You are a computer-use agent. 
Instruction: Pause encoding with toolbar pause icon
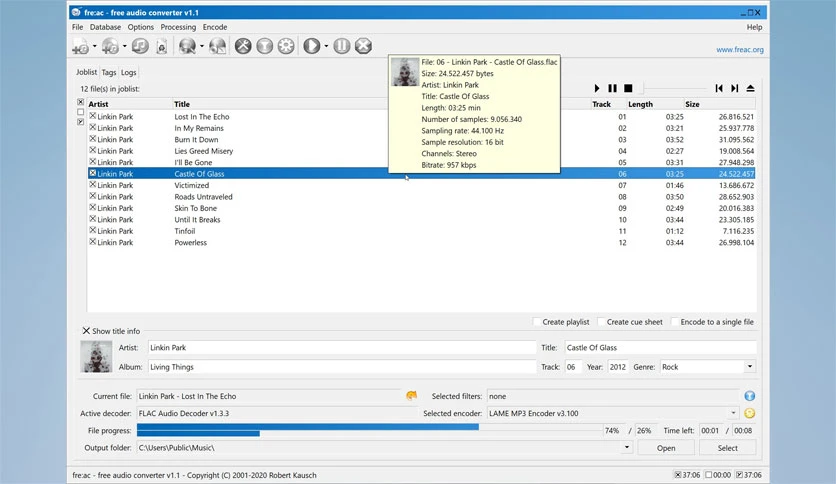342,46
